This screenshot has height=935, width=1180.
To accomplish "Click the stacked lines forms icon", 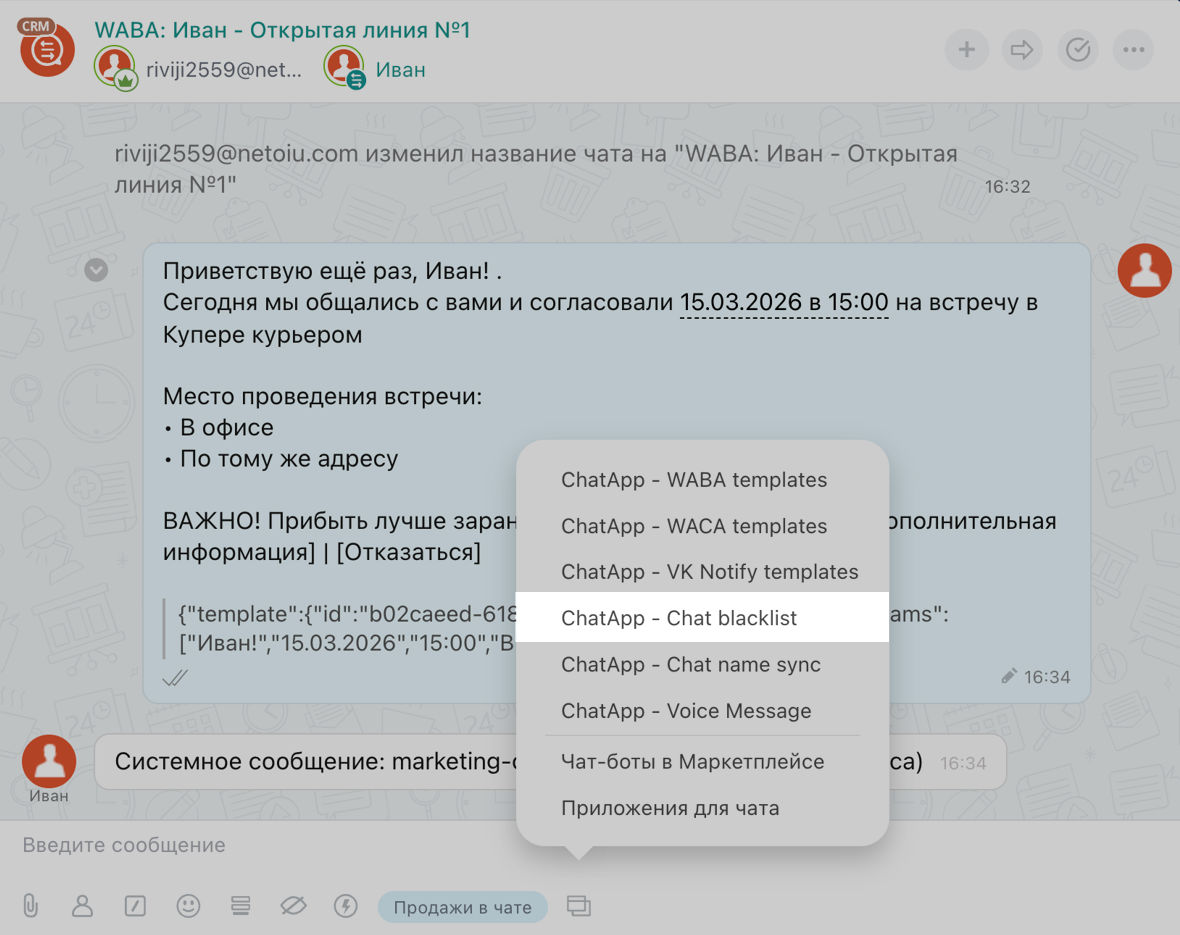I will pos(240,906).
